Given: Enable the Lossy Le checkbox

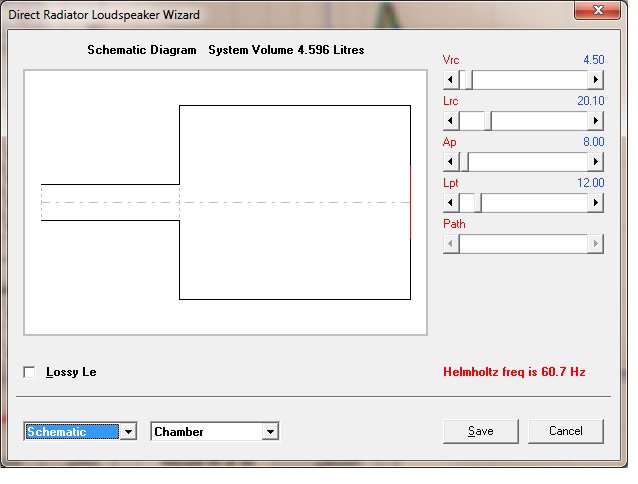Looking at the screenshot, I should (x=29, y=372).
